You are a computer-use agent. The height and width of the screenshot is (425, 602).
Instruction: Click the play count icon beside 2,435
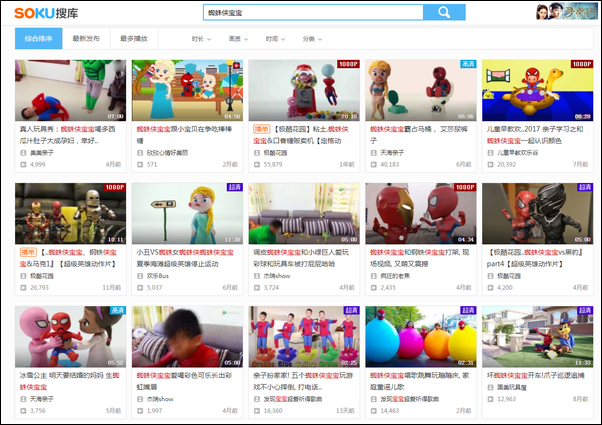tap(374, 288)
